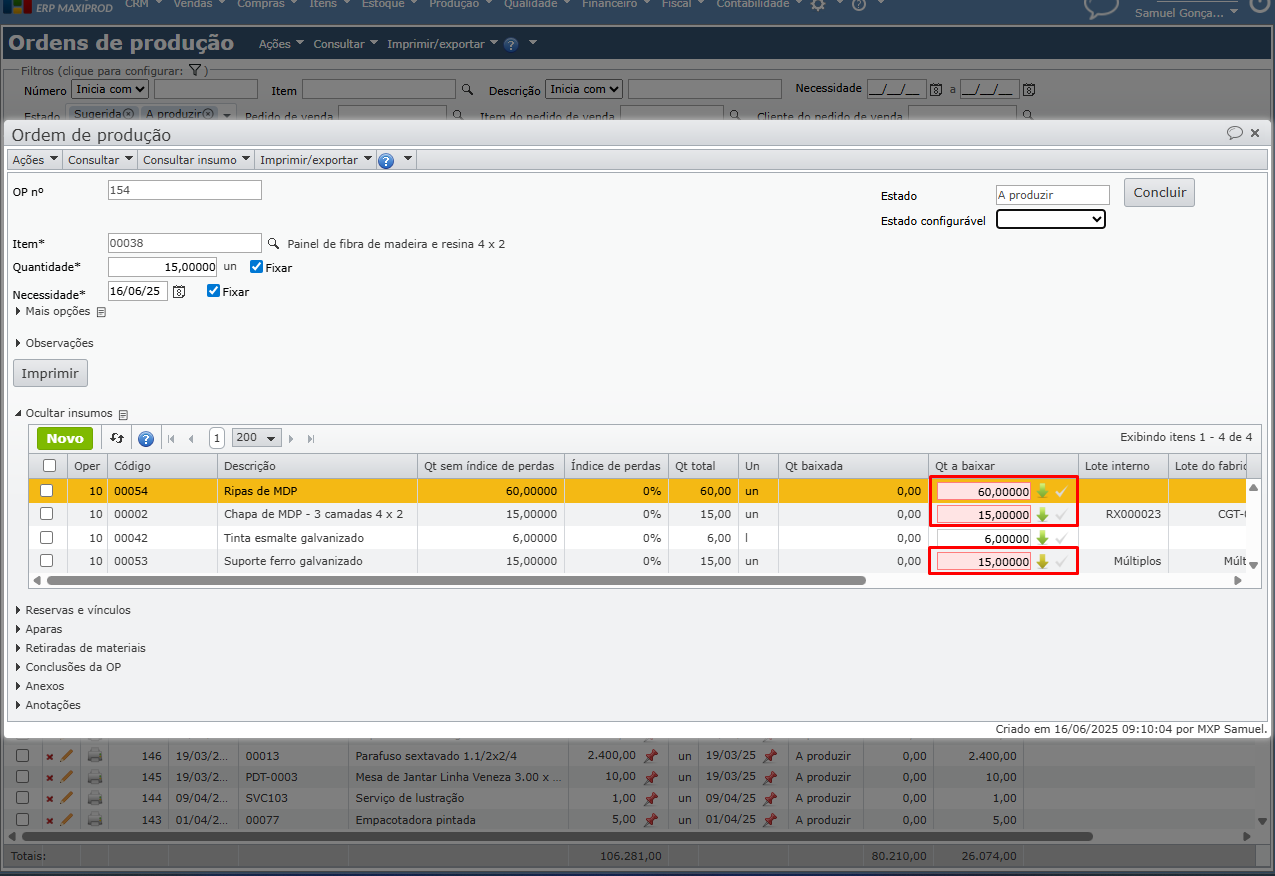
Task: Open item search magnifier next to 00038
Action: 272,243
